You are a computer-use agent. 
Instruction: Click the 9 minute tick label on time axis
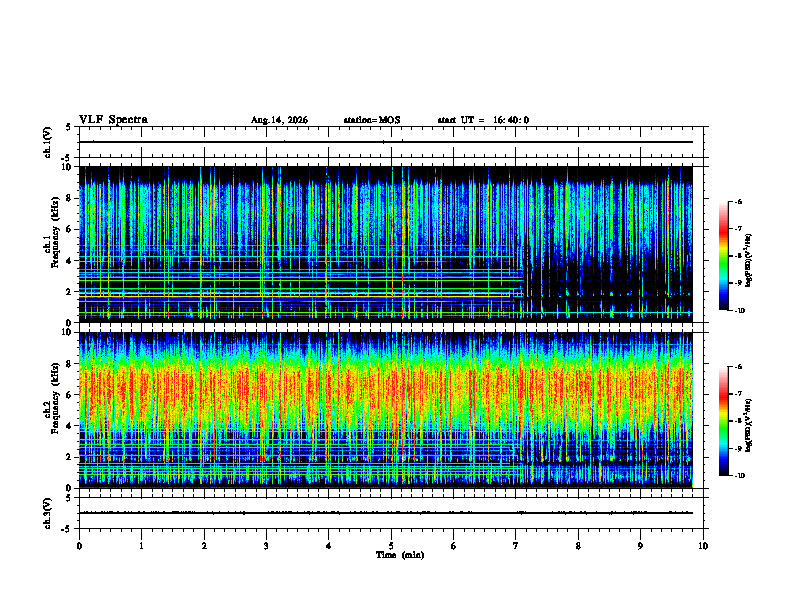click(640, 546)
